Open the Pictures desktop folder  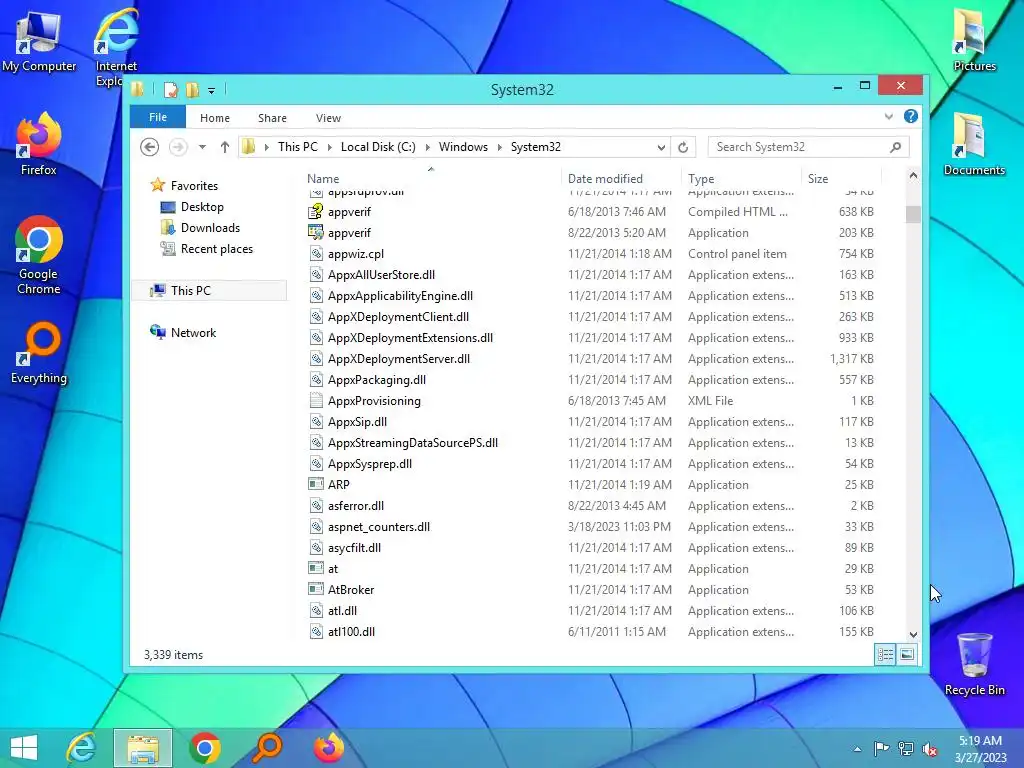[x=974, y=39]
